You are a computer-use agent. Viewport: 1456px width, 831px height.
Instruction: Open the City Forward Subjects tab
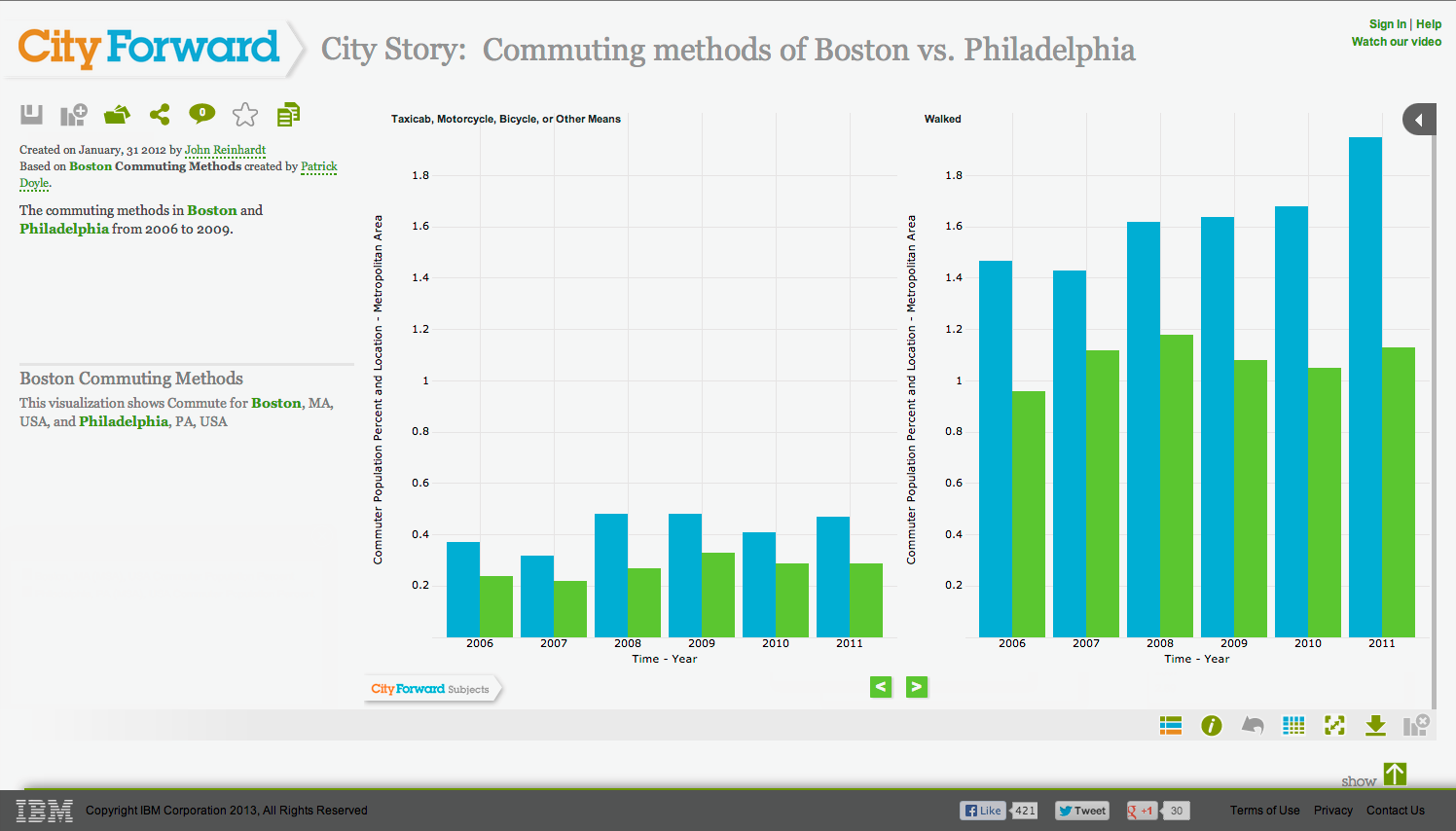433,689
